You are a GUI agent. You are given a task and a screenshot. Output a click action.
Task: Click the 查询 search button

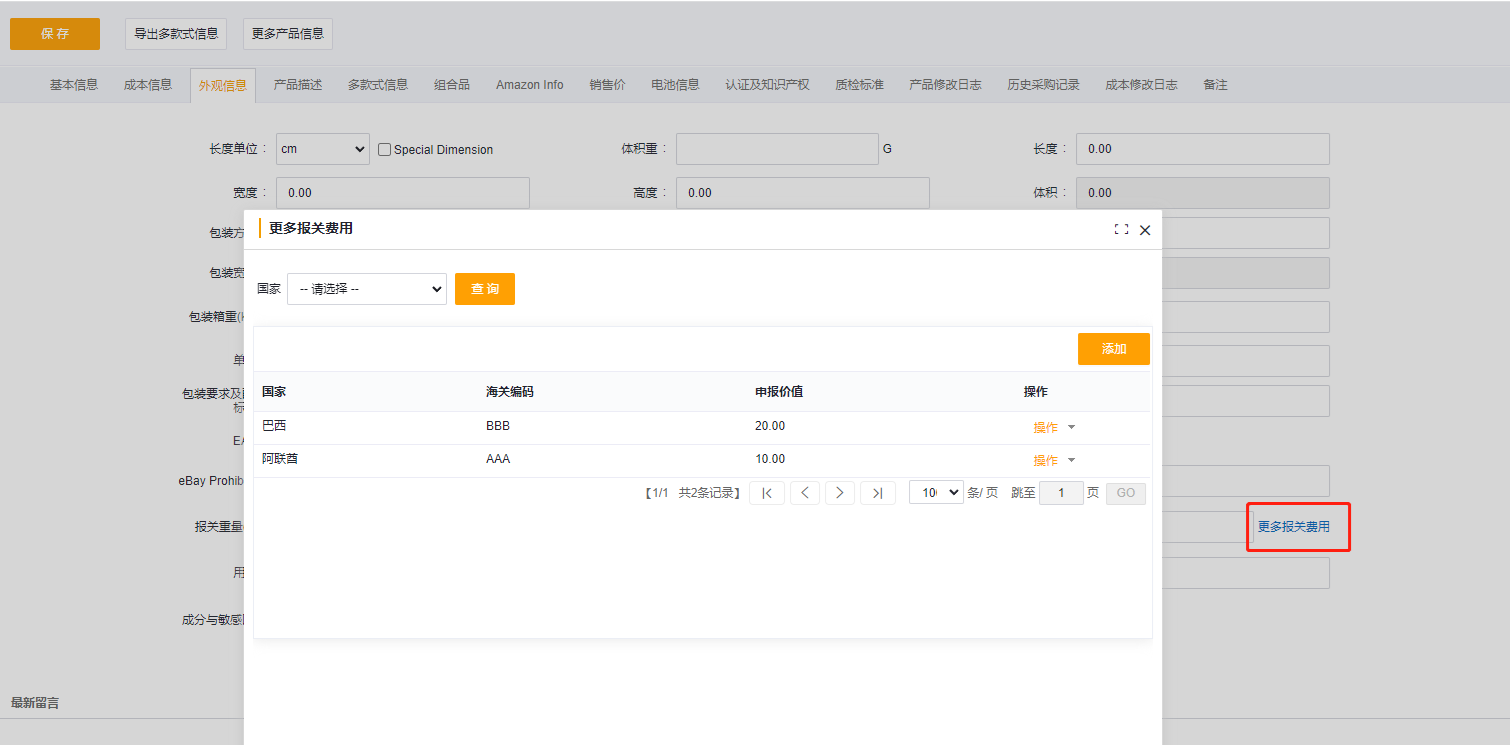click(x=485, y=289)
